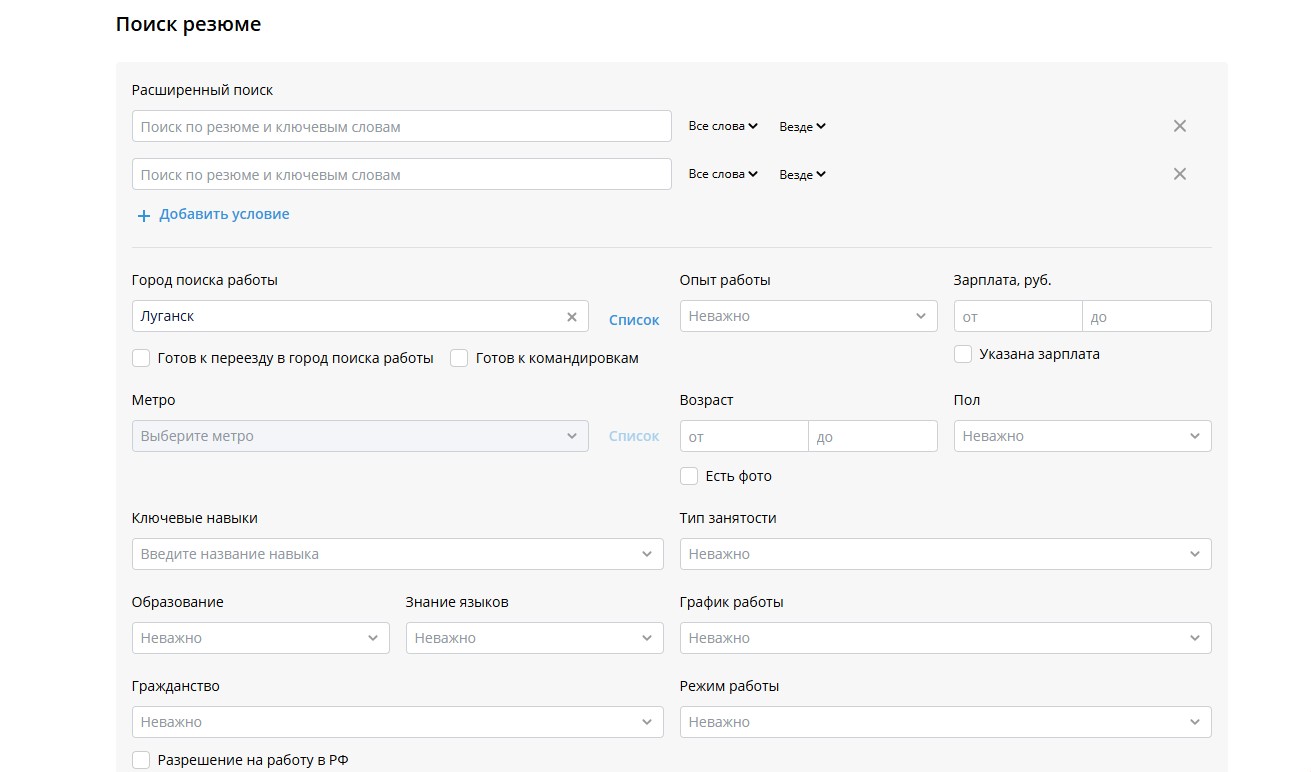
Task: Click the Ключевые навыки input field
Action: click(x=385, y=554)
